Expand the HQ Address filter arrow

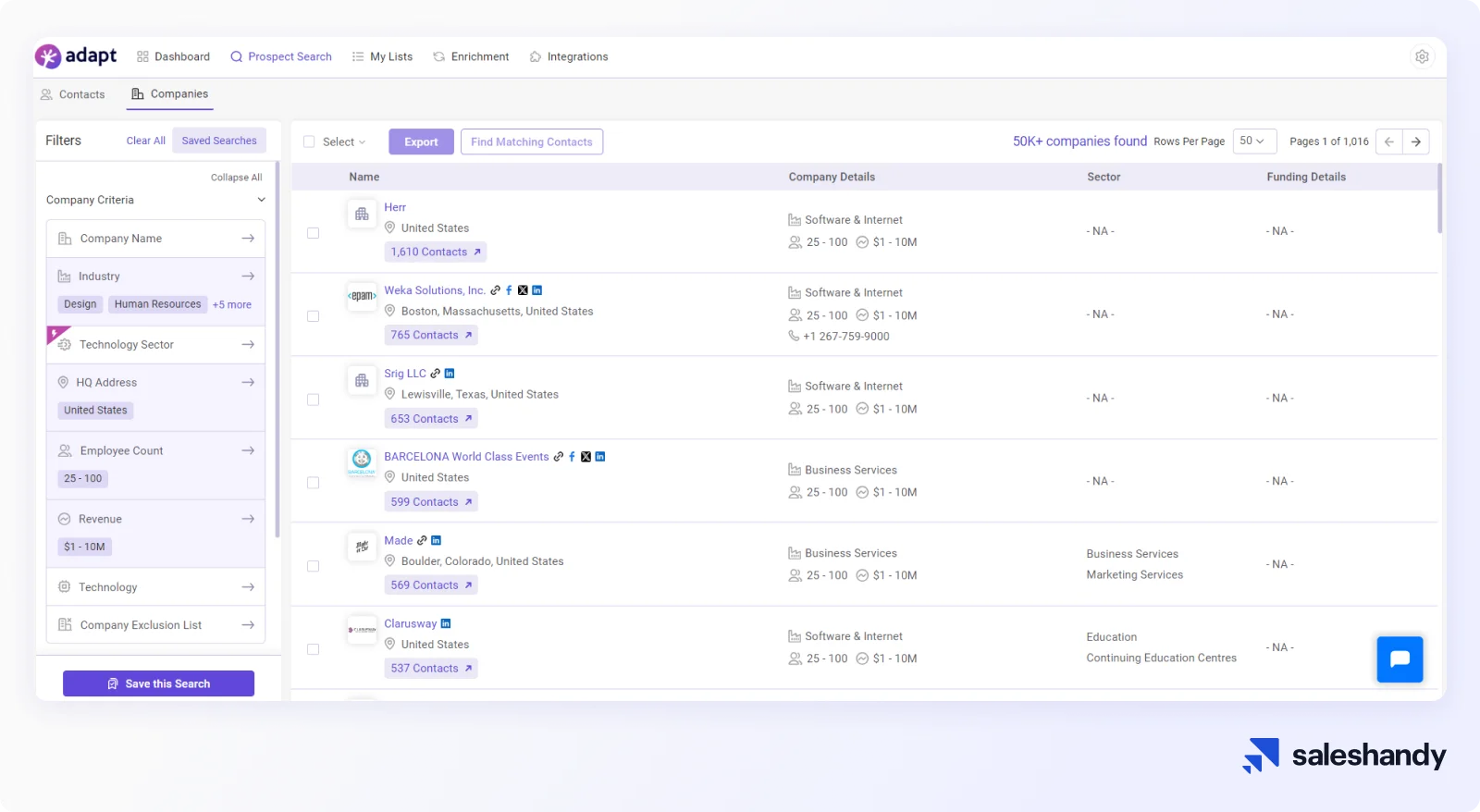(x=248, y=382)
